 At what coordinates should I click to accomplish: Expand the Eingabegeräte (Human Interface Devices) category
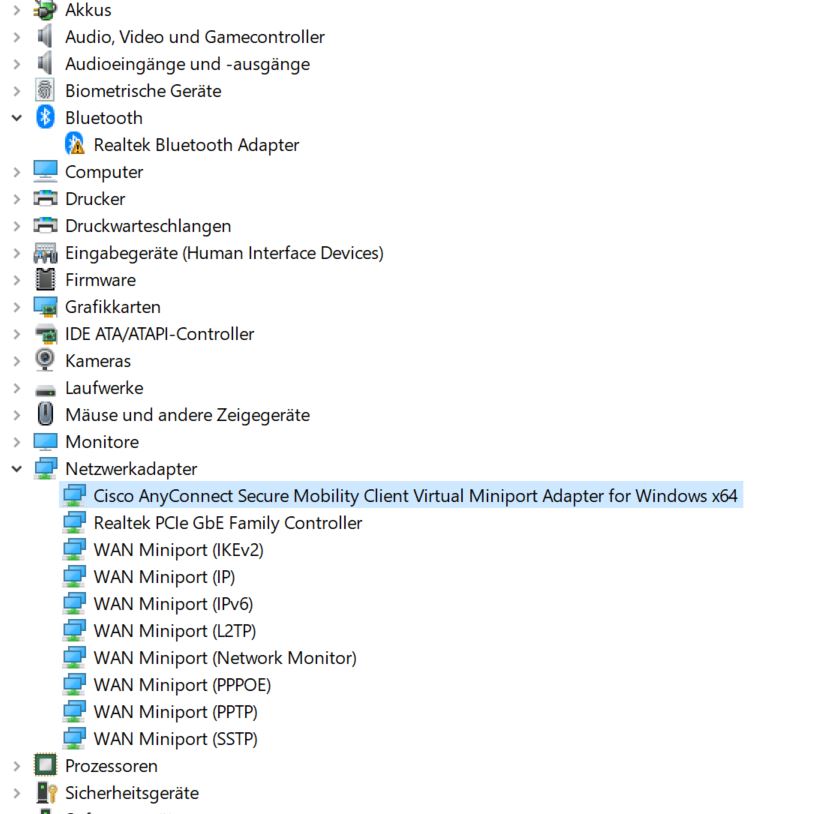(x=17, y=253)
